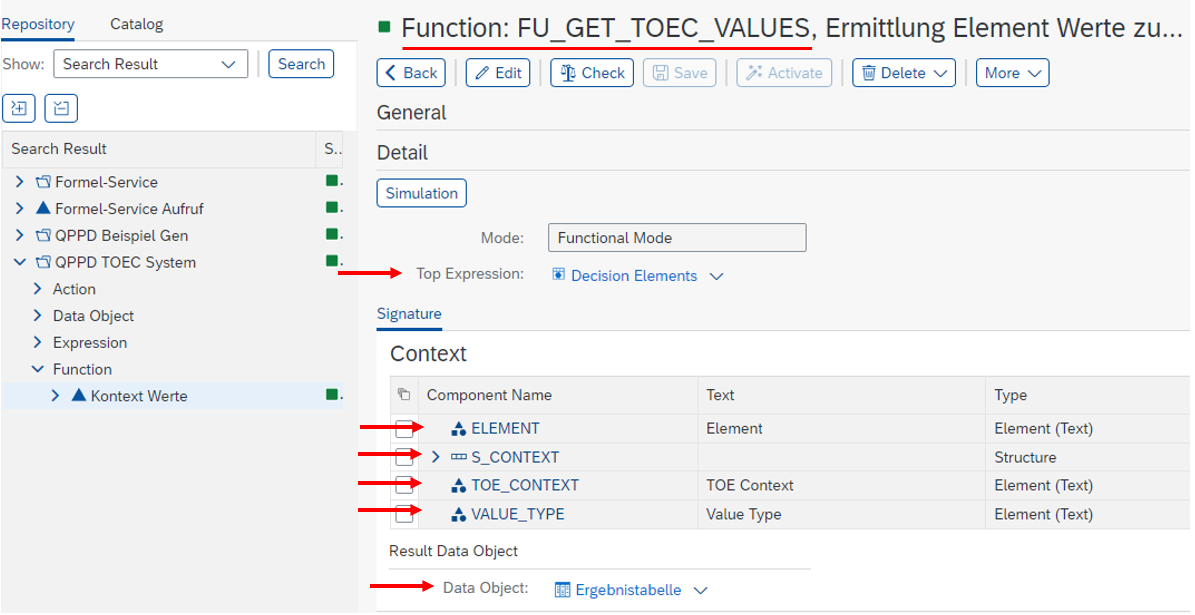Screen dimensions: 1195x615
Task: Open the Show dropdown with Search Result
Action: click(150, 64)
